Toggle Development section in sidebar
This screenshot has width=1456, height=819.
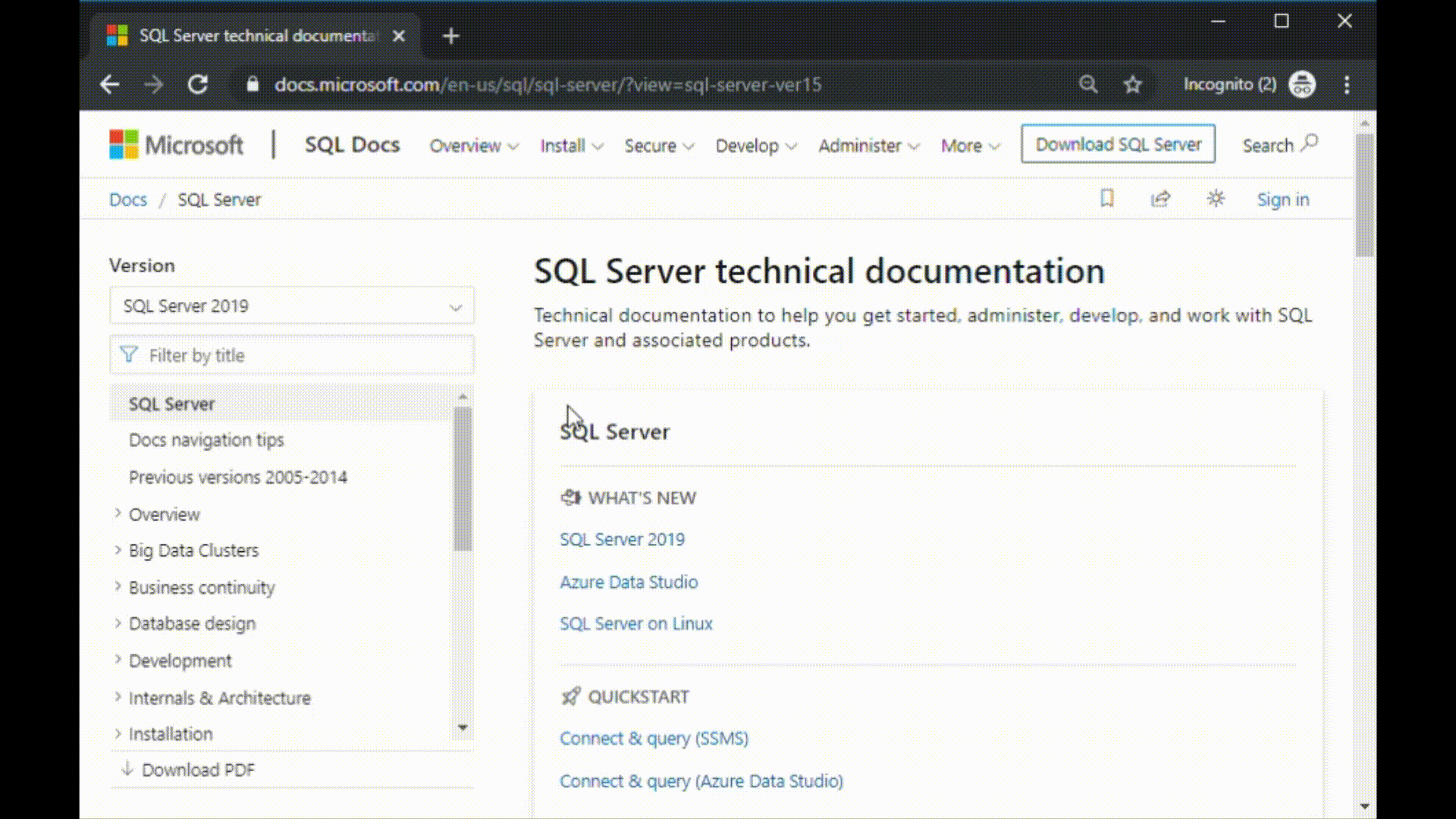coord(117,660)
